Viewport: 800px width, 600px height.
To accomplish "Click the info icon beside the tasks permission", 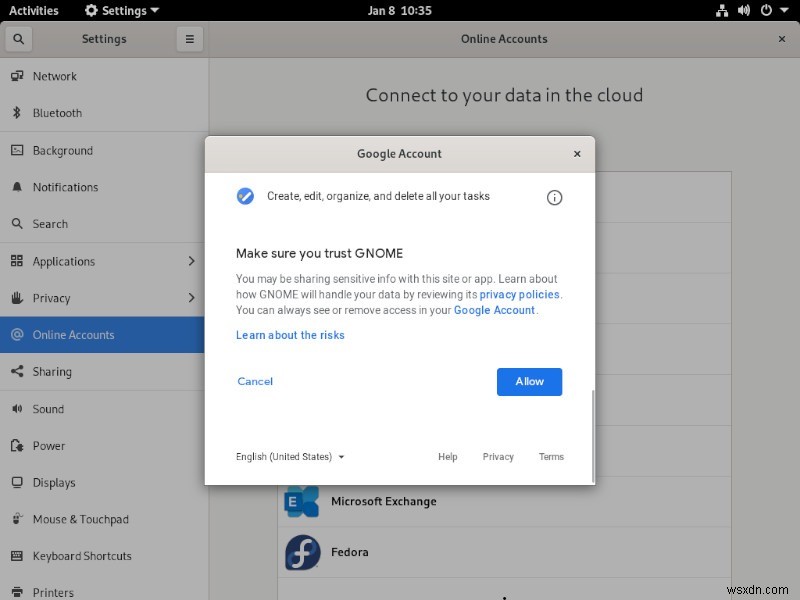I will [554, 198].
